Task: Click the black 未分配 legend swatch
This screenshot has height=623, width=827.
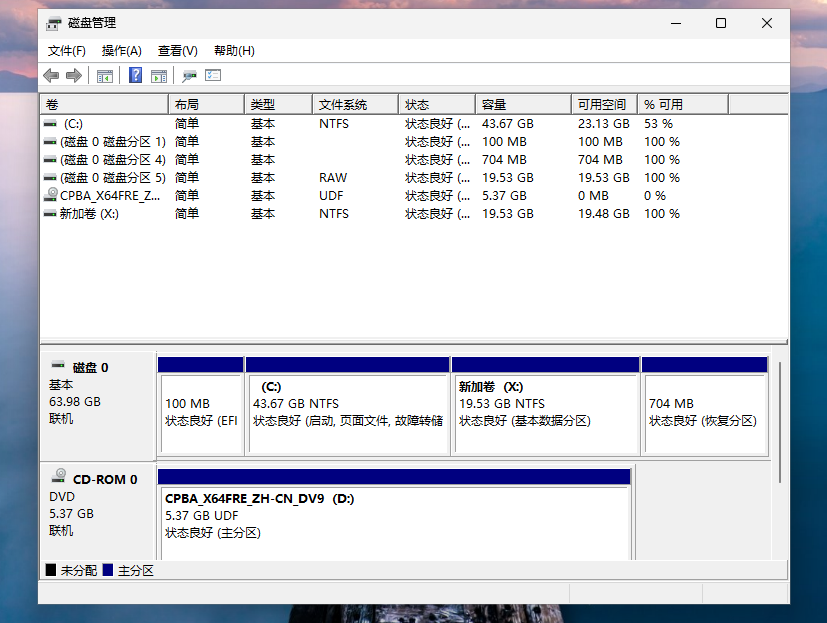Action: [51, 570]
